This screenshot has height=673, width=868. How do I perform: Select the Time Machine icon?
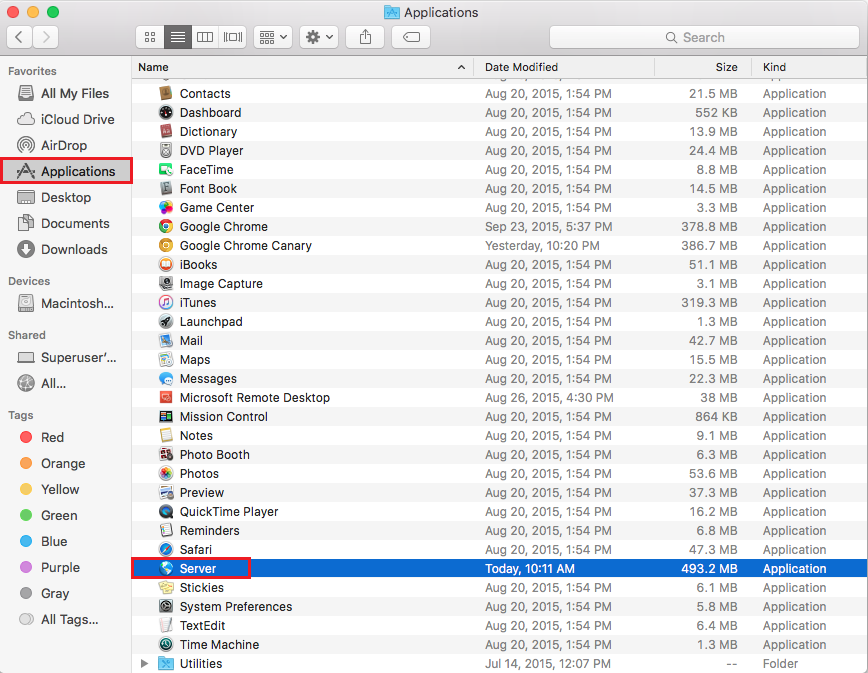coord(166,645)
